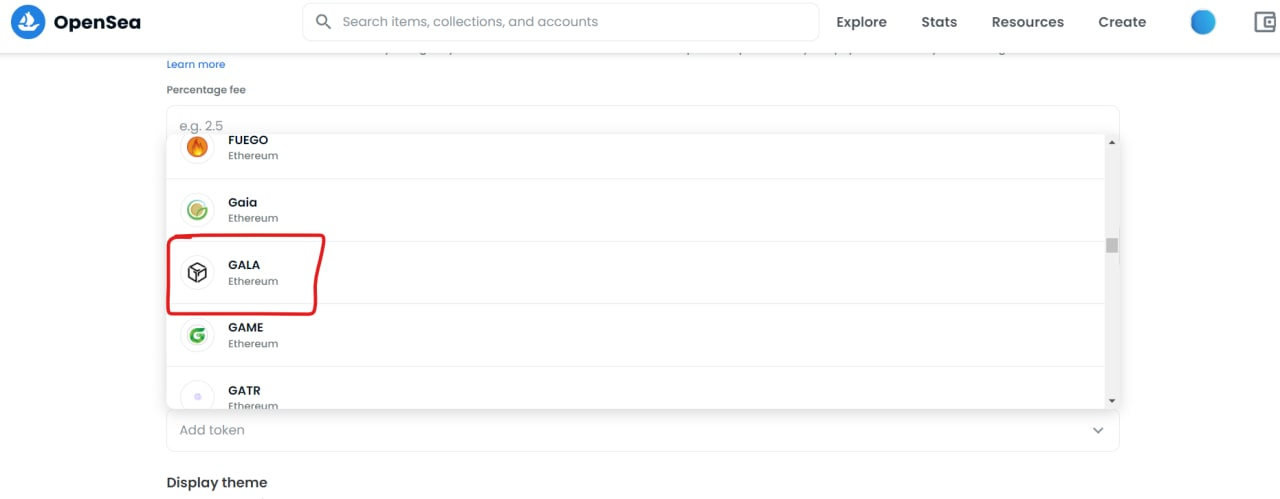Click the GAME green G icon

(197, 335)
